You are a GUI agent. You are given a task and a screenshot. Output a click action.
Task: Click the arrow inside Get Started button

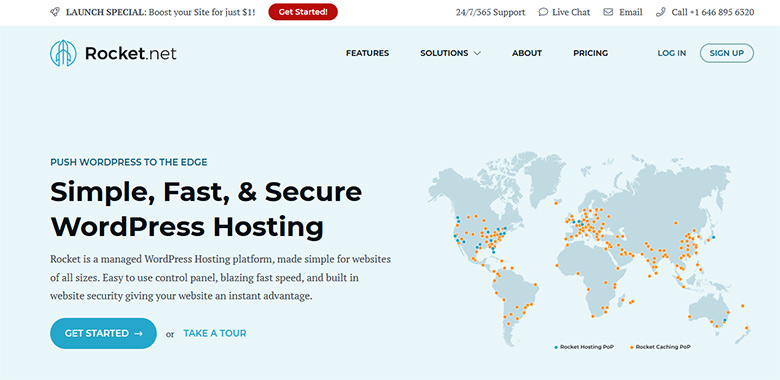[139, 333]
